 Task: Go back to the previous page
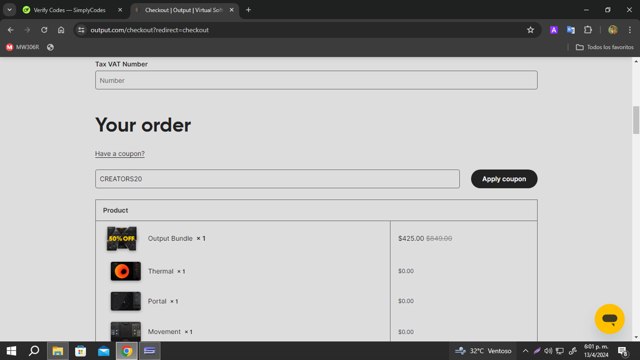click(x=11, y=30)
